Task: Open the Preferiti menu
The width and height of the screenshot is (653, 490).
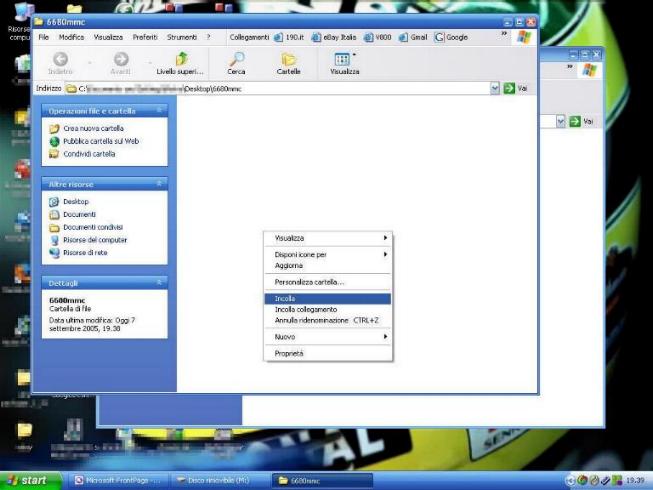Action: (145, 37)
